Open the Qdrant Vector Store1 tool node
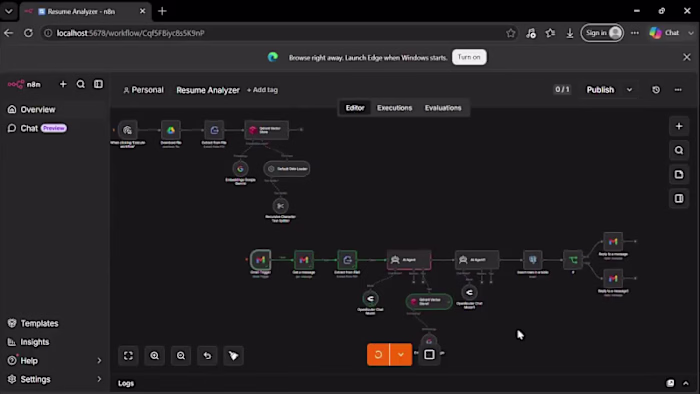700x394 pixels. [429, 302]
